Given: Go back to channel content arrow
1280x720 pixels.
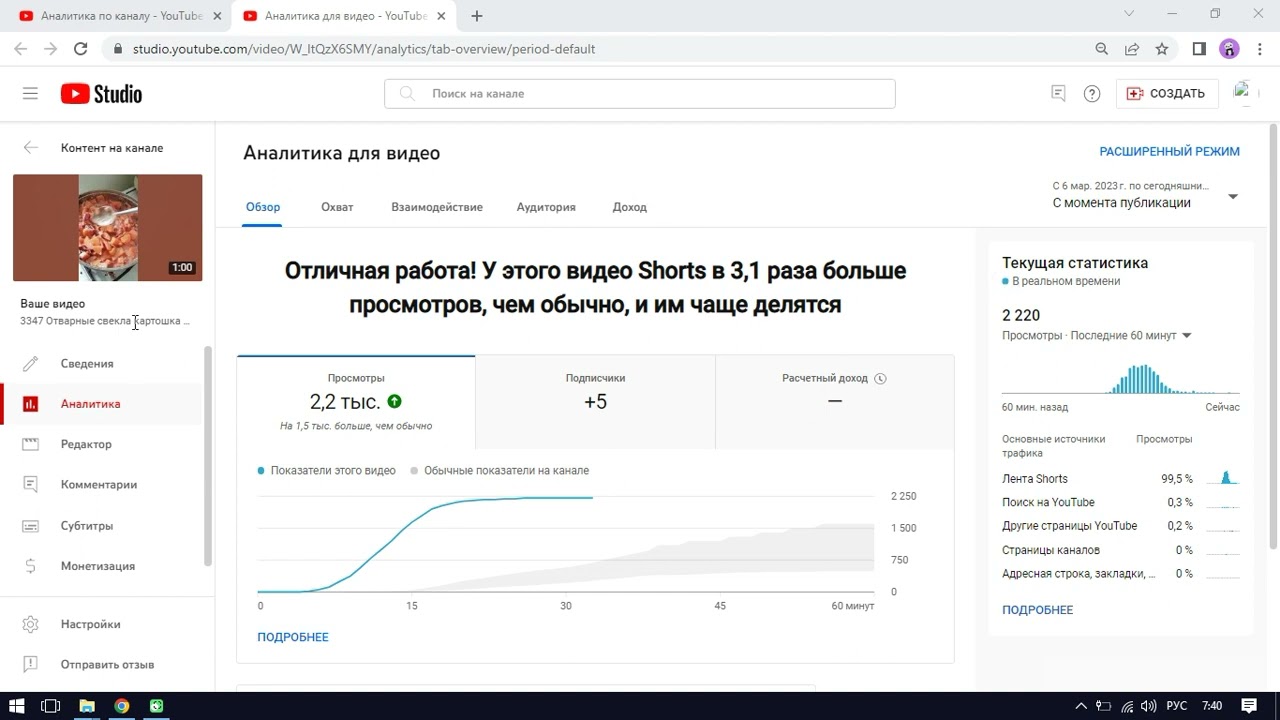Looking at the screenshot, I should click(31, 148).
